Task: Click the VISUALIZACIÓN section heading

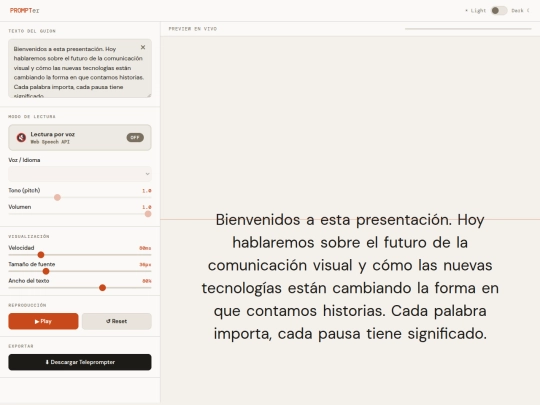Action: 29,237
